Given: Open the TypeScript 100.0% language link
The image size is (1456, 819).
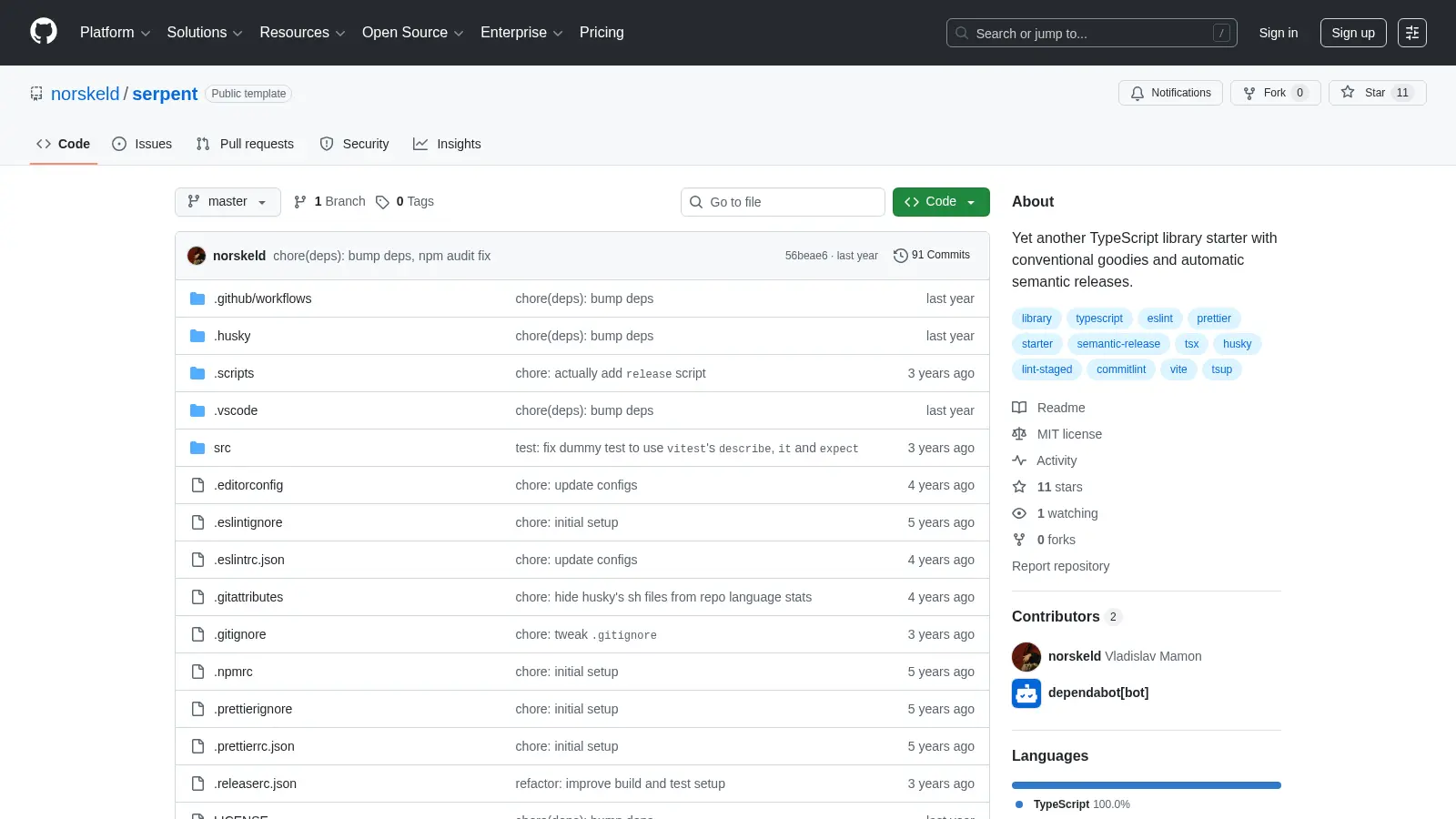Looking at the screenshot, I should pyautogui.click(x=1072, y=804).
